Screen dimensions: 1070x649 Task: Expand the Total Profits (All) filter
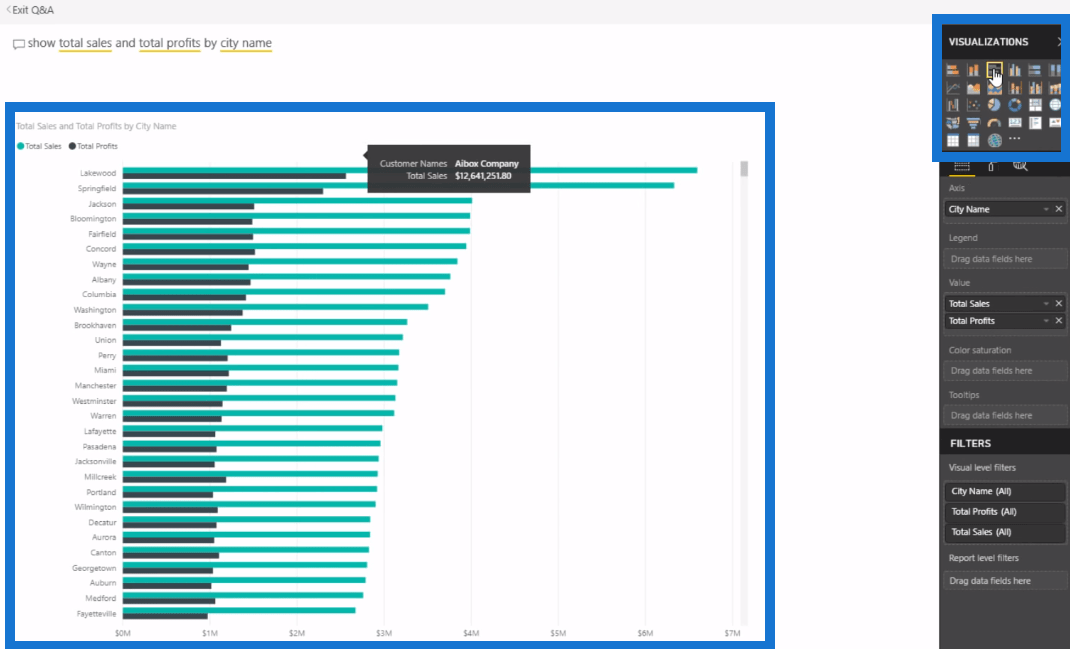(1004, 512)
